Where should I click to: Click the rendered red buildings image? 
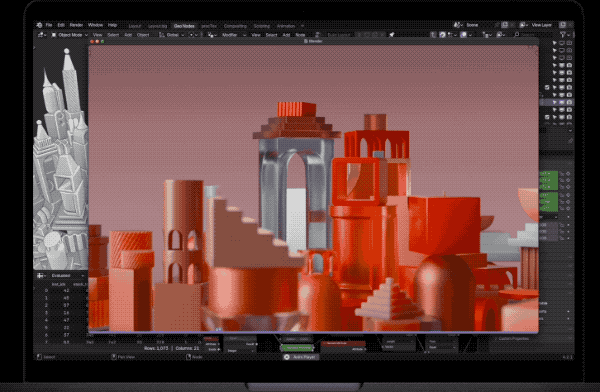coord(313,188)
